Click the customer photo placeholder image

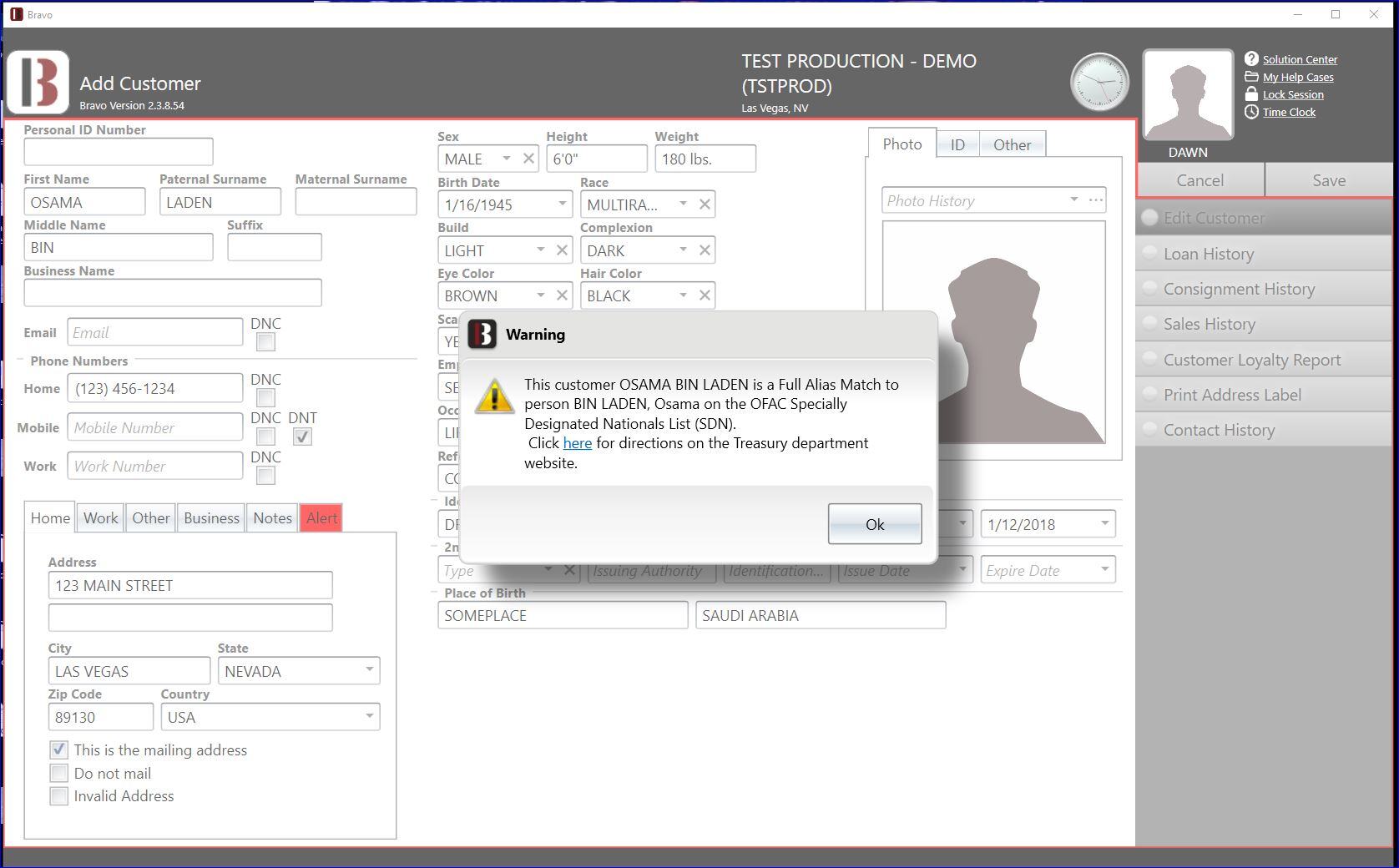point(993,332)
